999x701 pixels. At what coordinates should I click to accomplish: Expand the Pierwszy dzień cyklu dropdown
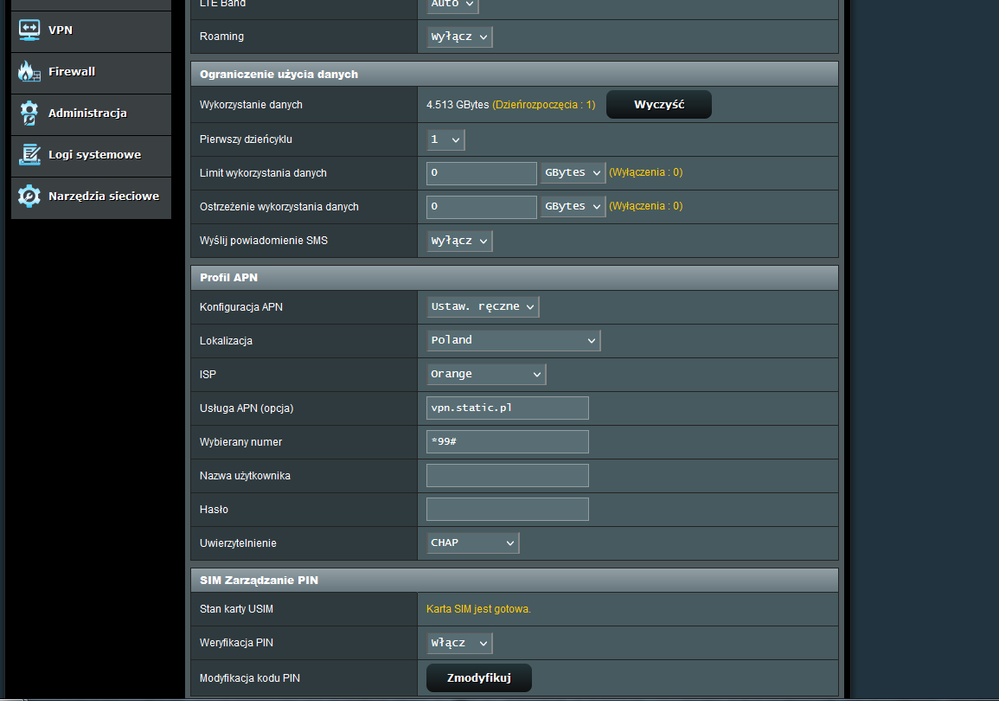(445, 140)
